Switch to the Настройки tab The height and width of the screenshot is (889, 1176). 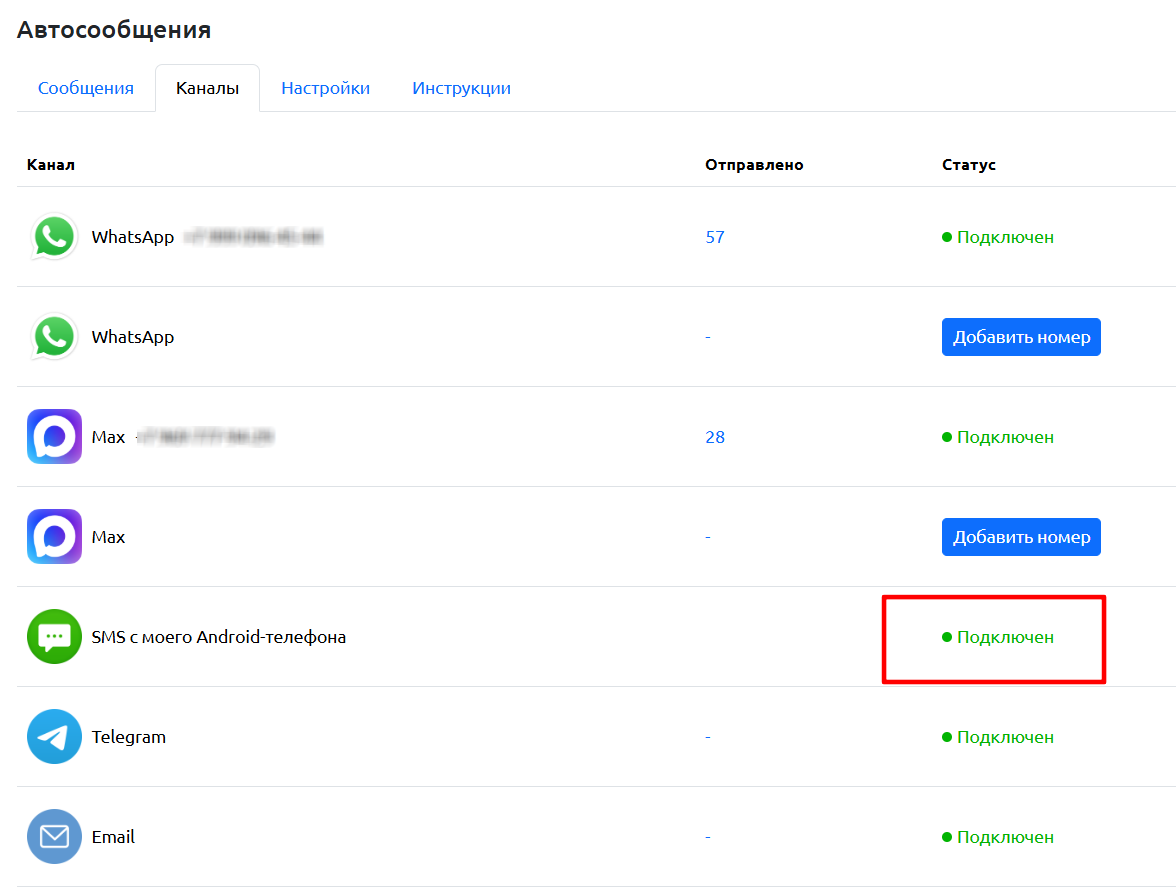[326, 89]
